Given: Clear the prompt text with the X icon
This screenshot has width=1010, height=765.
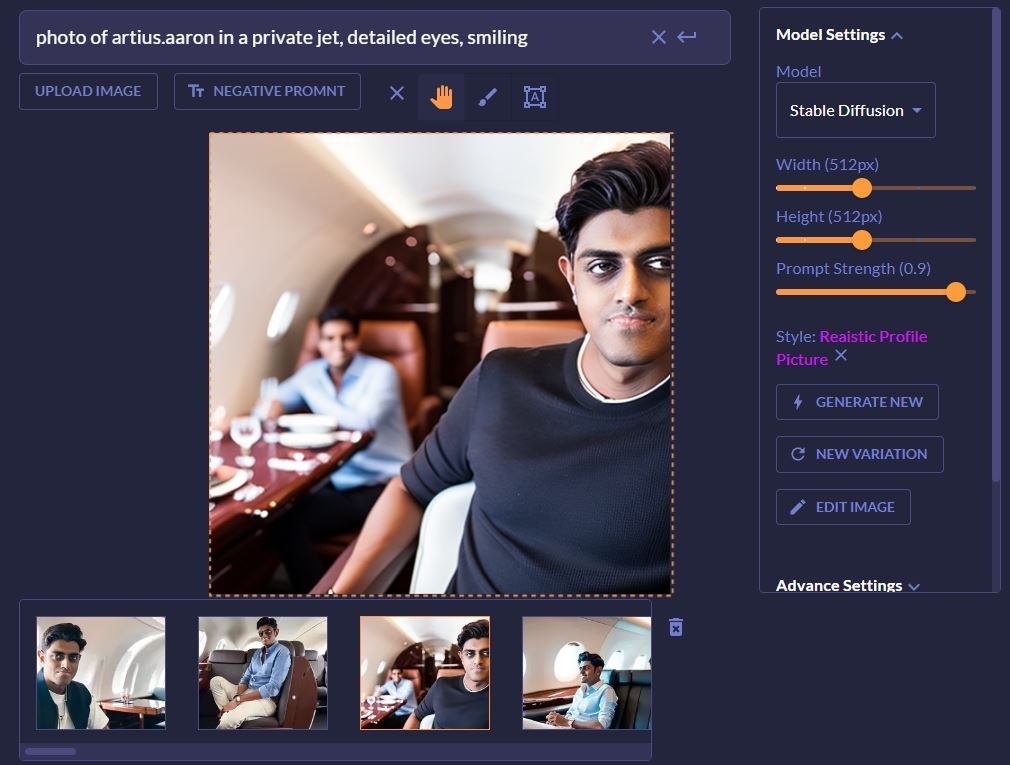Looking at the screenshot, I should pyautogui.click(x=658, y=37).
